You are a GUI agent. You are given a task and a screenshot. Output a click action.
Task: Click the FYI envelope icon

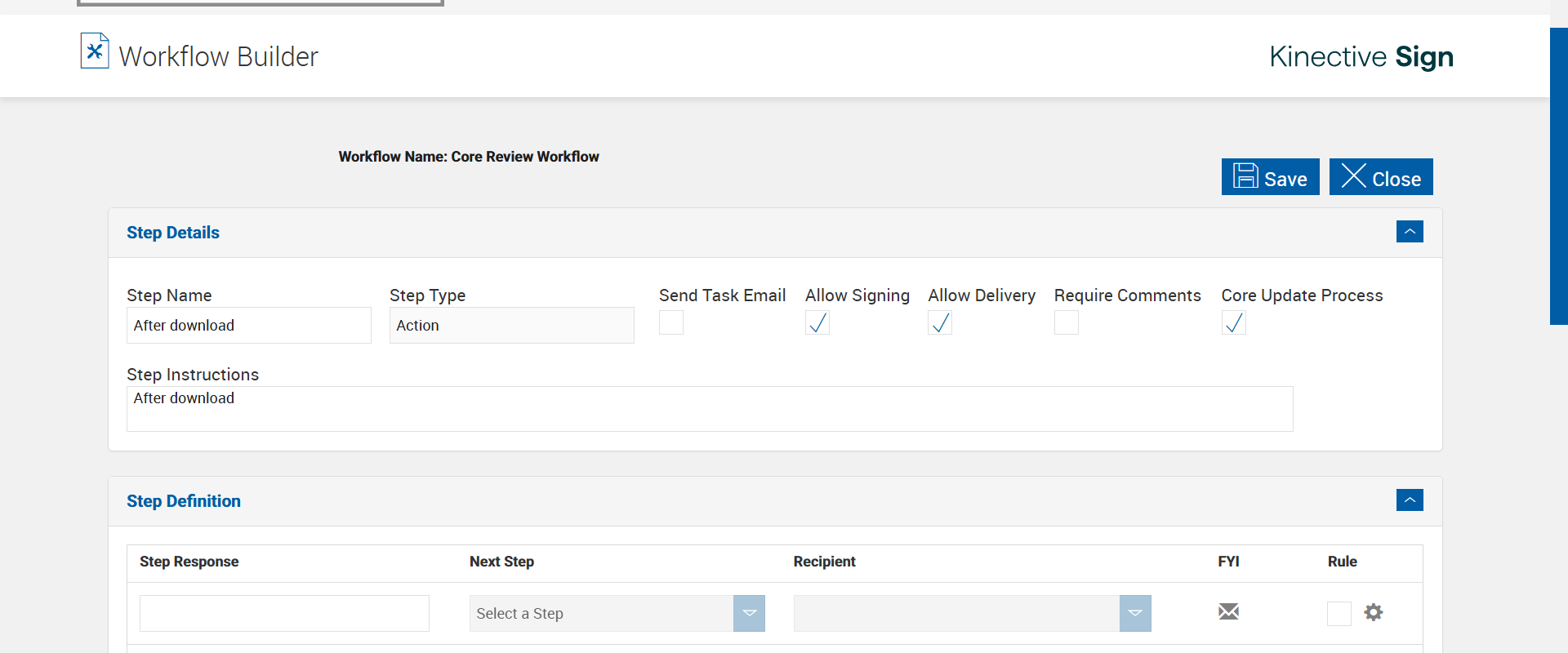pos(1228,611)
